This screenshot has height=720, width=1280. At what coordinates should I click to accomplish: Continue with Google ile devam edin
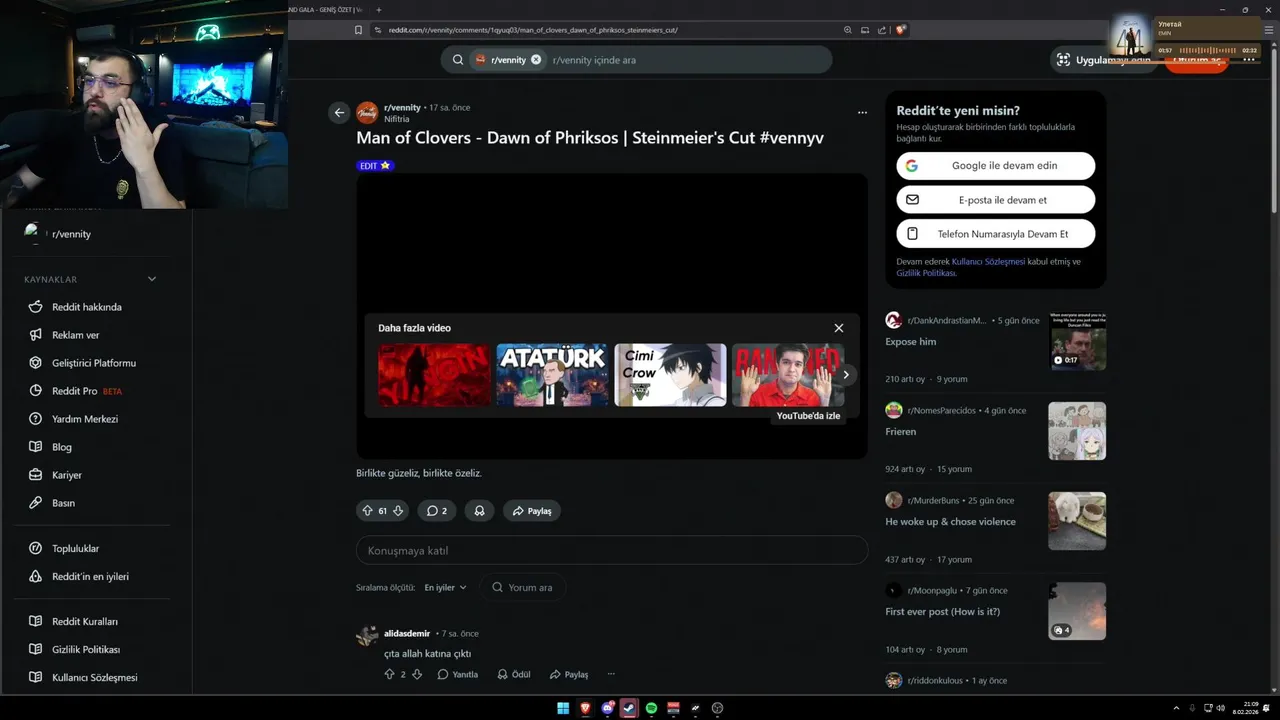996,166
